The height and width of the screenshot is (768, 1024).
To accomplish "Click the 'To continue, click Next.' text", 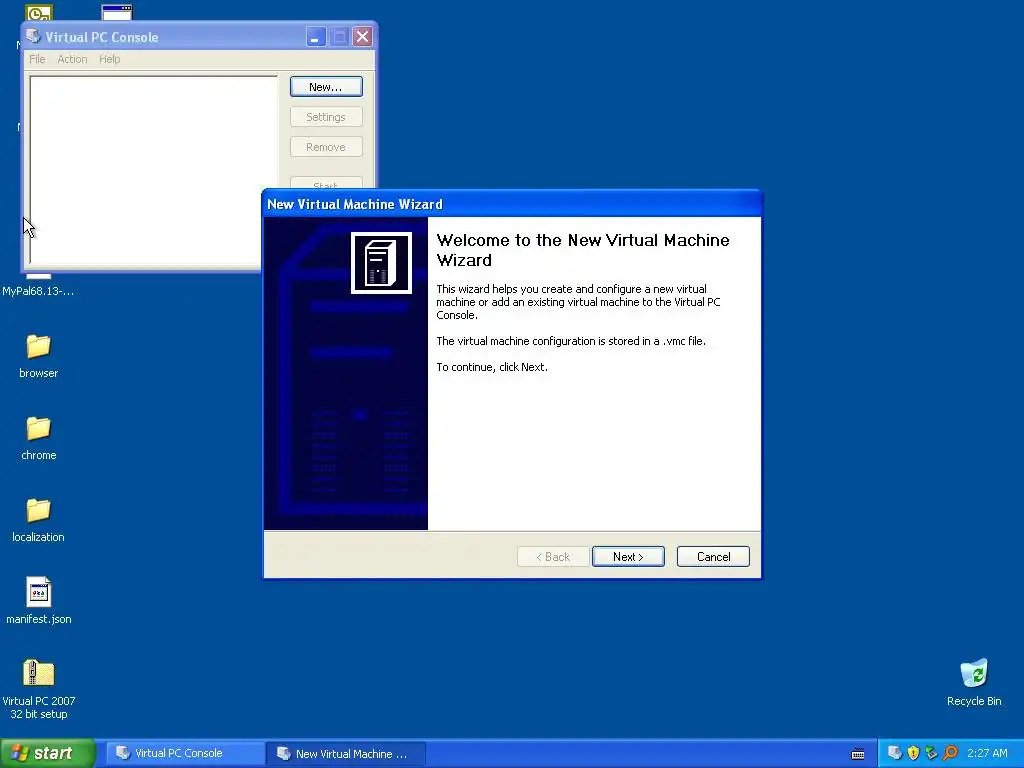I will (x=492, y=367).
